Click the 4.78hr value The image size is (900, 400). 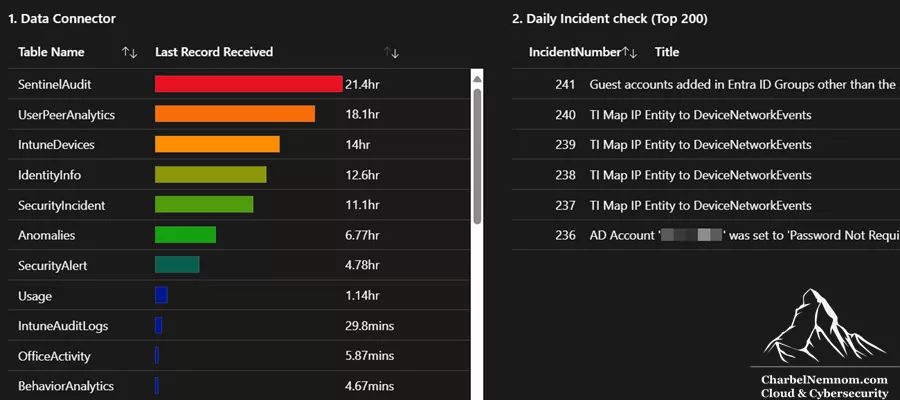point(362,266)
